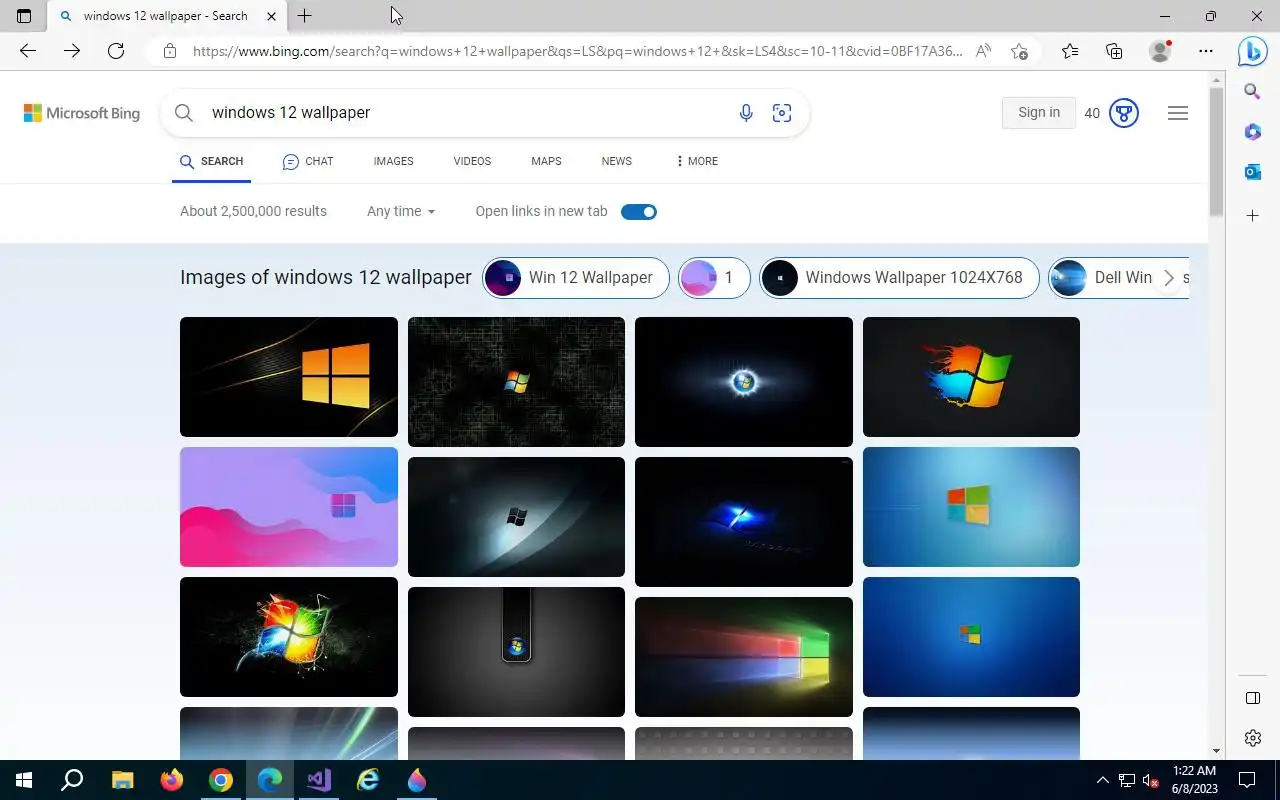Screen dimensions: 1280x800
Task: Open the flaming Windows logo wallpaper thumbnail
Action: (971, 377)
